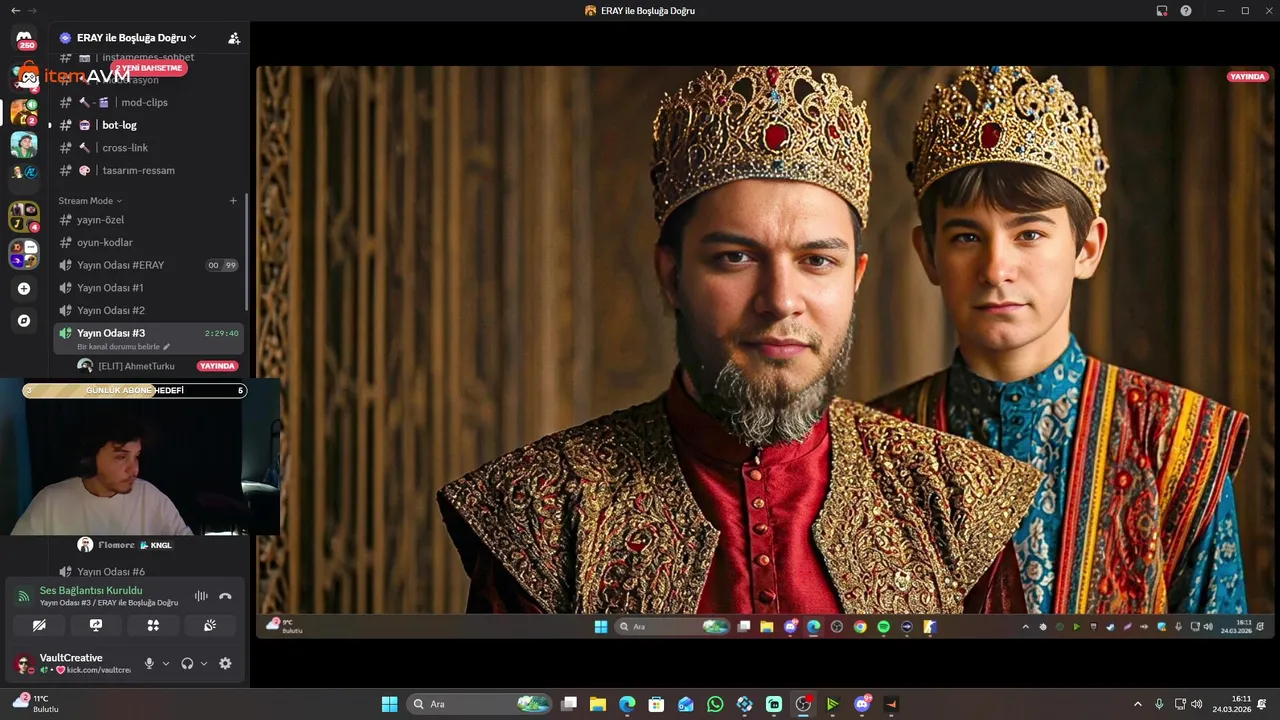Screen dimensions: 1280x720
Task: Select voice channel Yayın Odası #3
Action: click(148, 338)
